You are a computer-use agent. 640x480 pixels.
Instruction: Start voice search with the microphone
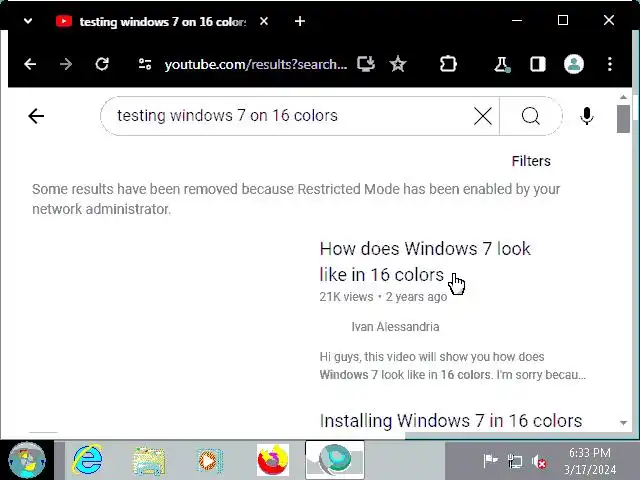point(587,116)
